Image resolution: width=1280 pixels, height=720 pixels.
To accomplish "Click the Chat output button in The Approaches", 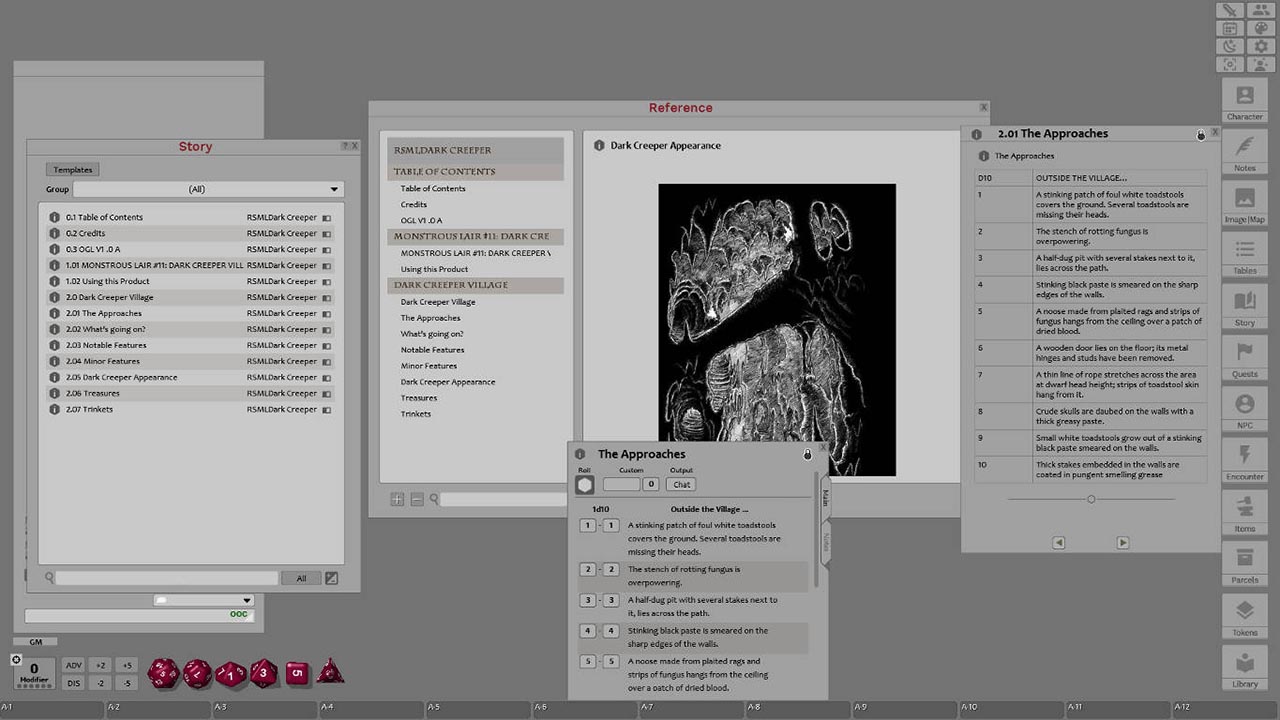I will click(x=679, y=484).
